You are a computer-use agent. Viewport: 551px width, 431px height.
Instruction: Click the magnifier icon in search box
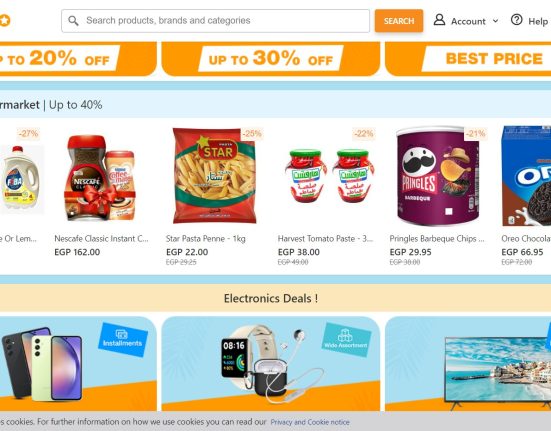(x=73, y=21)
